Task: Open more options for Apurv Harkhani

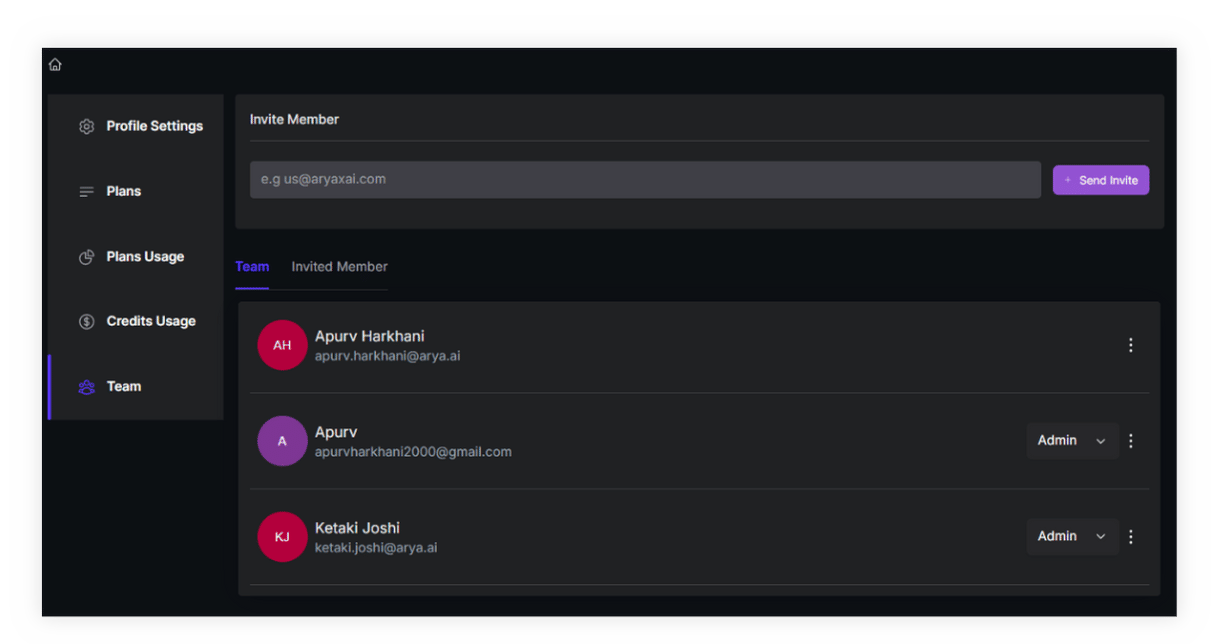Action: click(1131, 345)
